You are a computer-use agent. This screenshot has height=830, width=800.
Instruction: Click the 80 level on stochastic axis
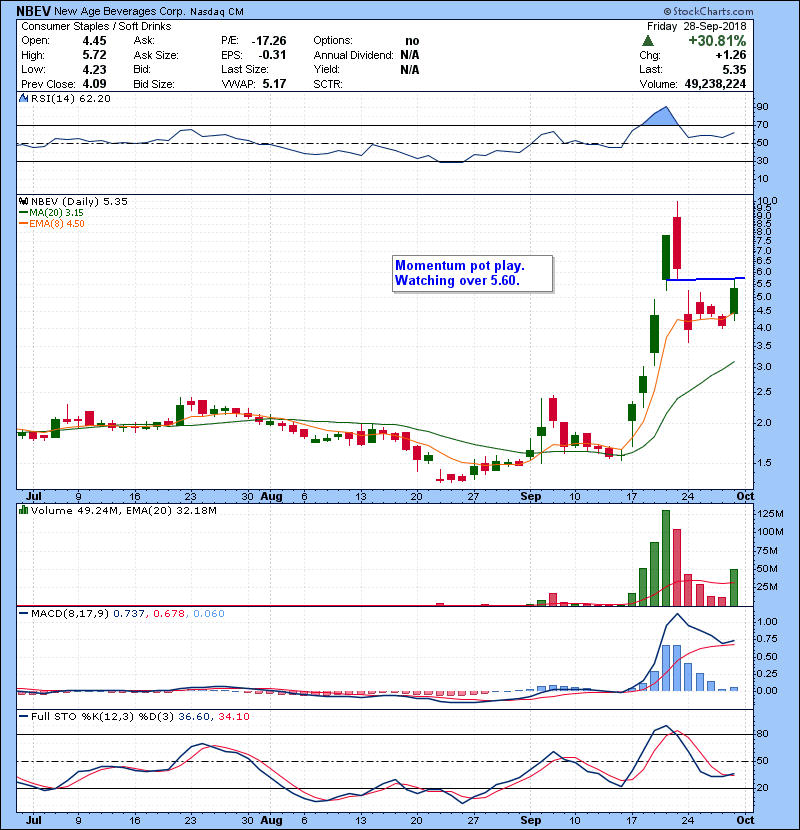pos(762,734)
